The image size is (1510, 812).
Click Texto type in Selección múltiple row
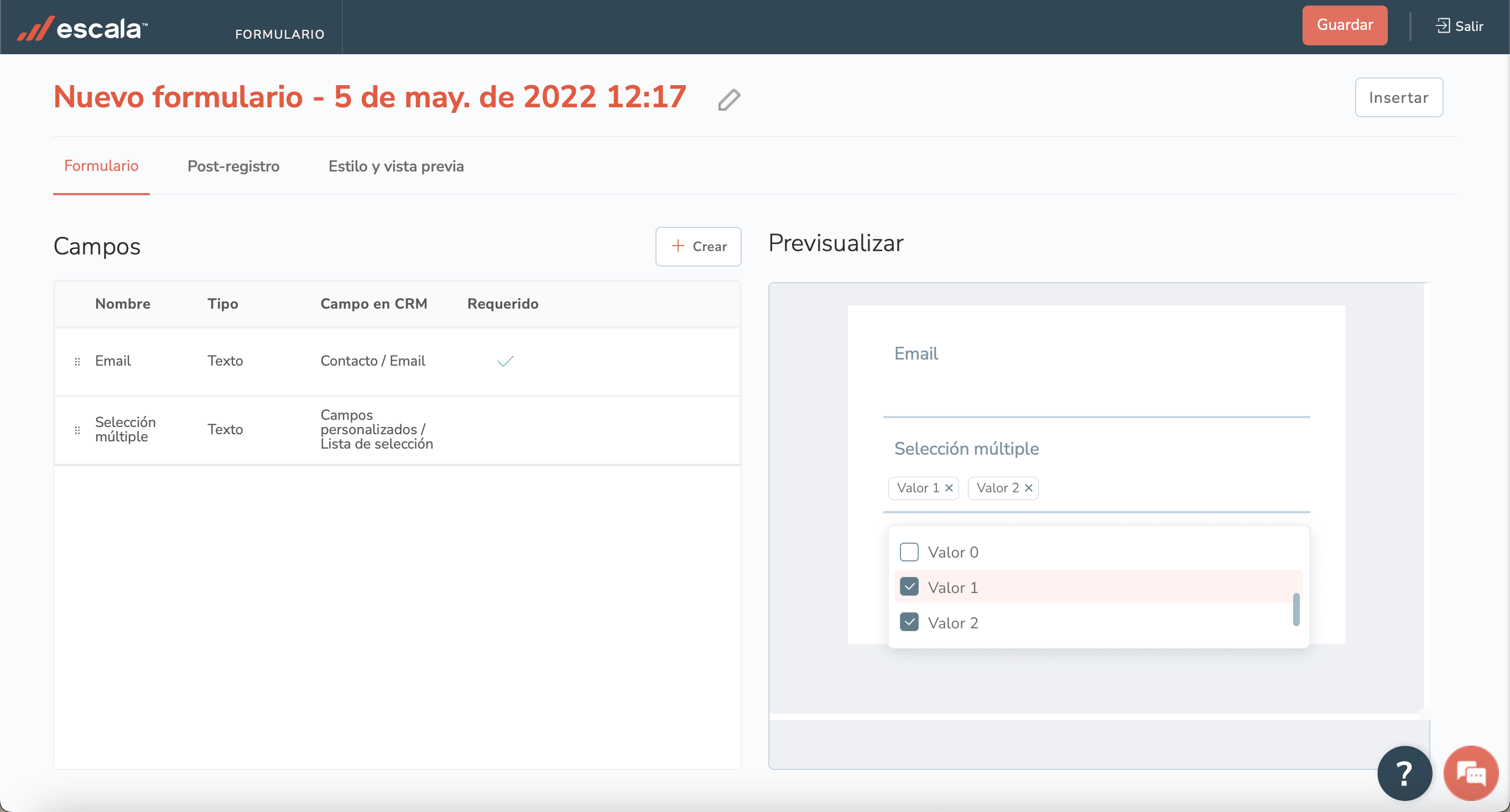click(x=225, y=429)
